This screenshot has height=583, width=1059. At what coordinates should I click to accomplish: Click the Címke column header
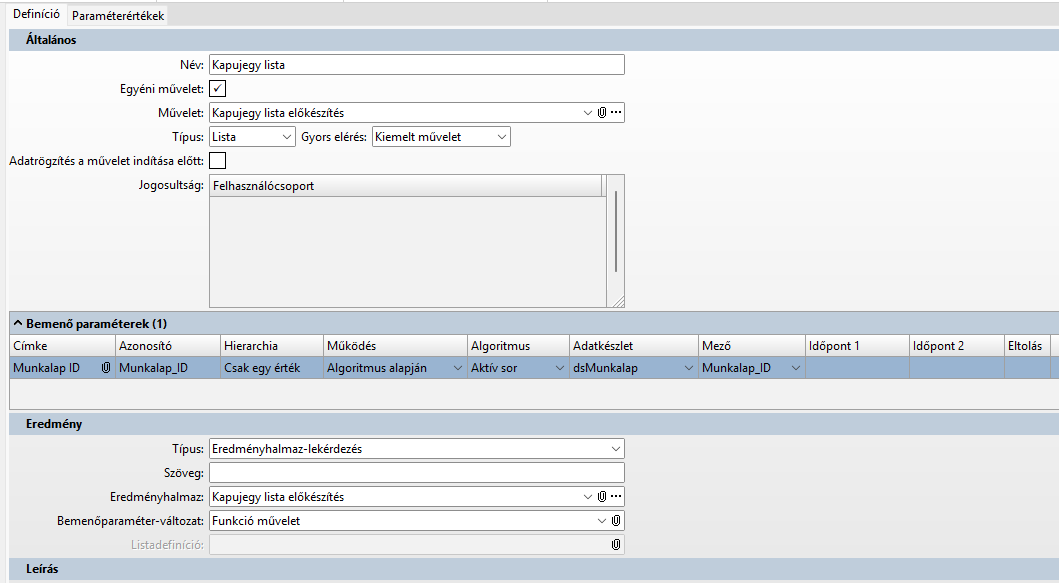[x=62, y=346]
